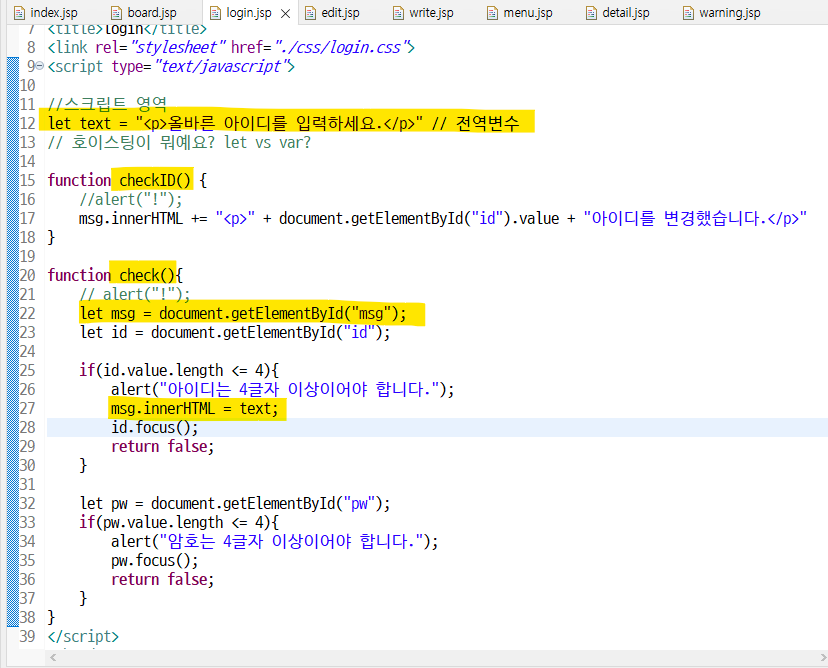The height and width of the screenshot is (668, 828).
Task: Click the index.jsp file icon
Action: coord(20,13)
